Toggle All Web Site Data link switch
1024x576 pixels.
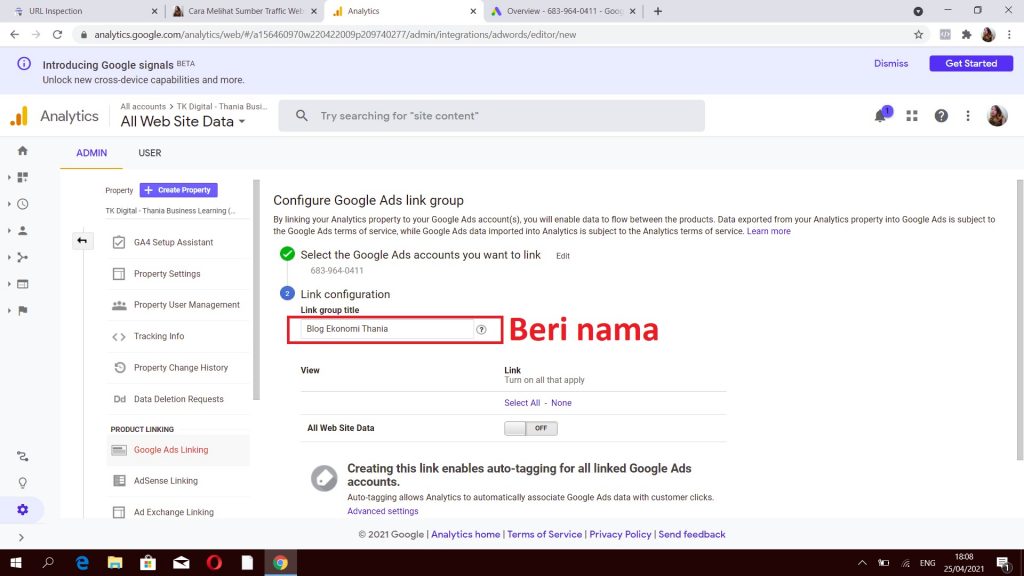pyautogui.click(x=530, y=428)
